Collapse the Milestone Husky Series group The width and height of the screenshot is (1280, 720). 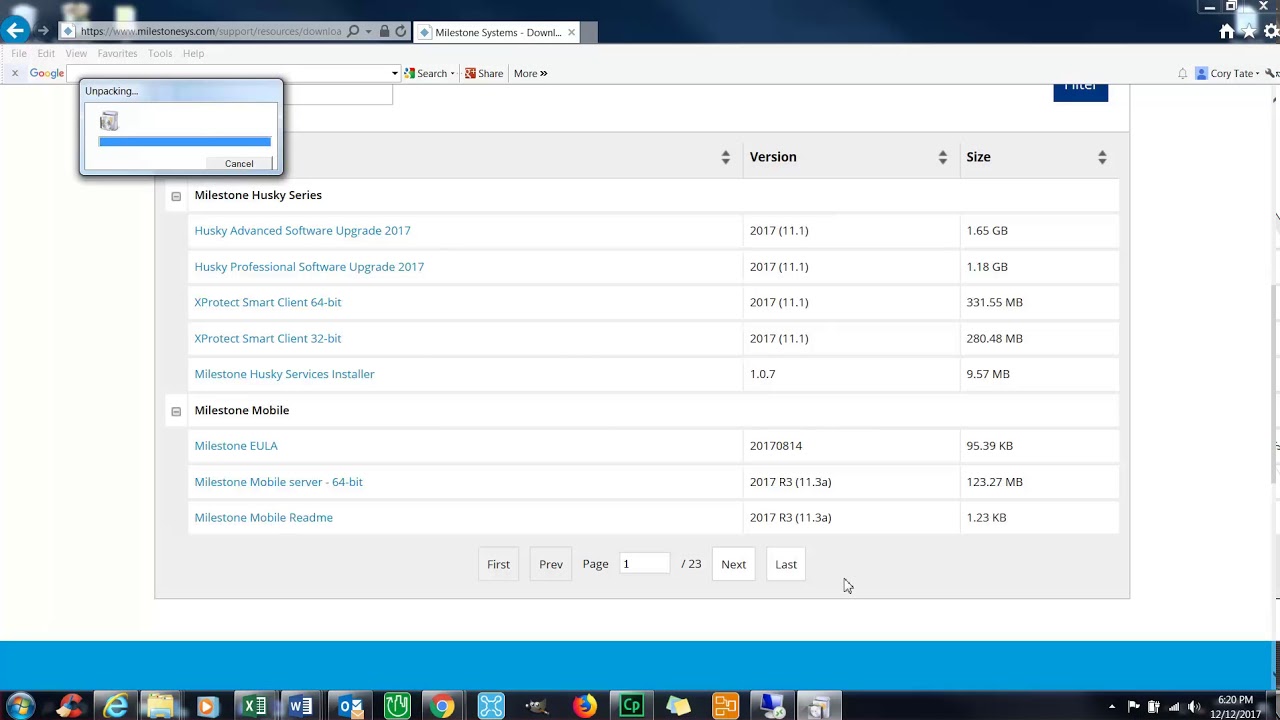point(176,196)
